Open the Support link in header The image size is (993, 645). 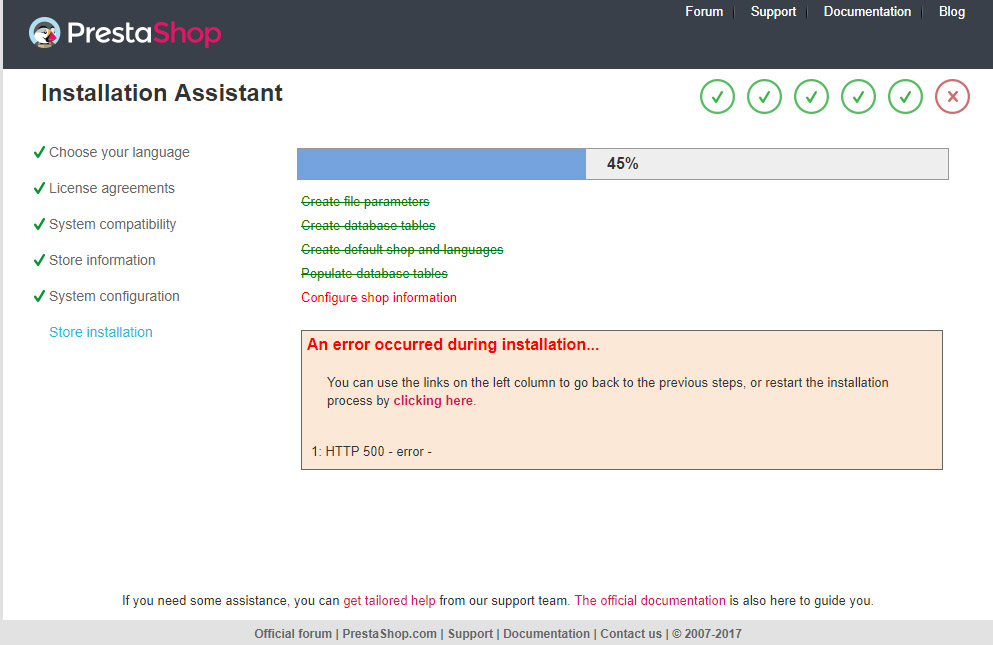click(x=773, y=11)
